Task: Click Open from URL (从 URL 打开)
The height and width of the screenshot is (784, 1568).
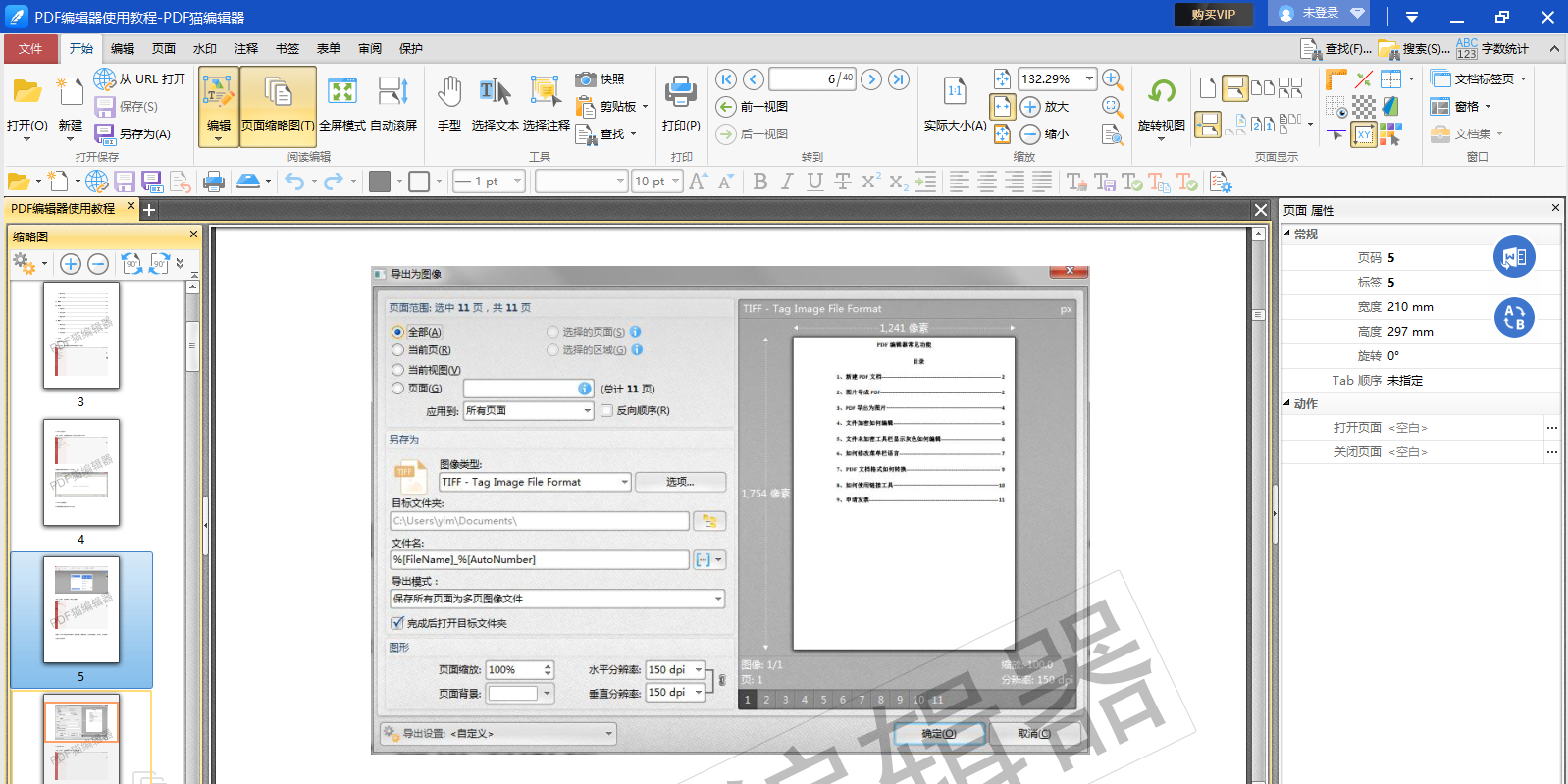Action: [x=139, y=79]
